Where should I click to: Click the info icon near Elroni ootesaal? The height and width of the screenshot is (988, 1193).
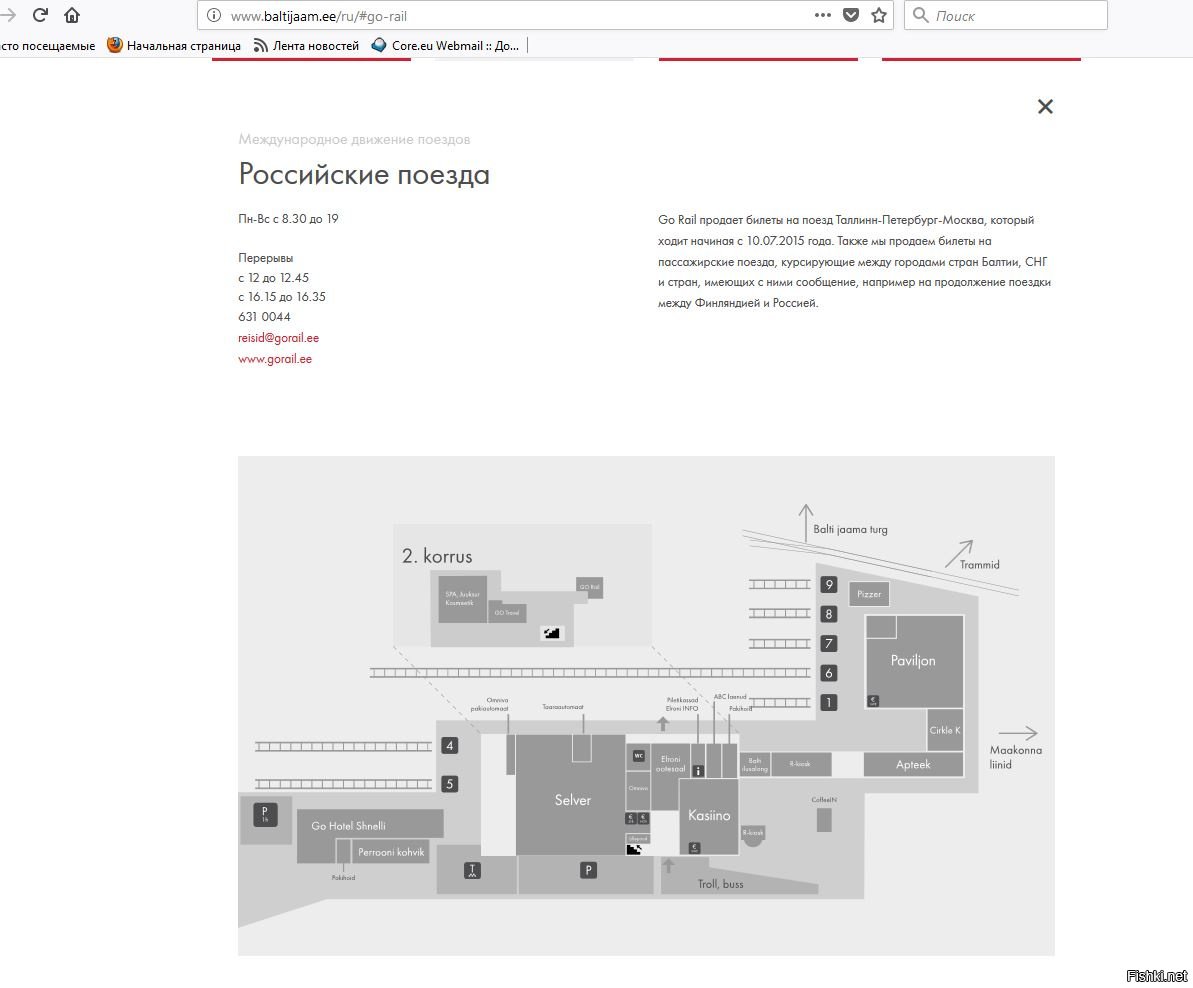tap(698, 771)
